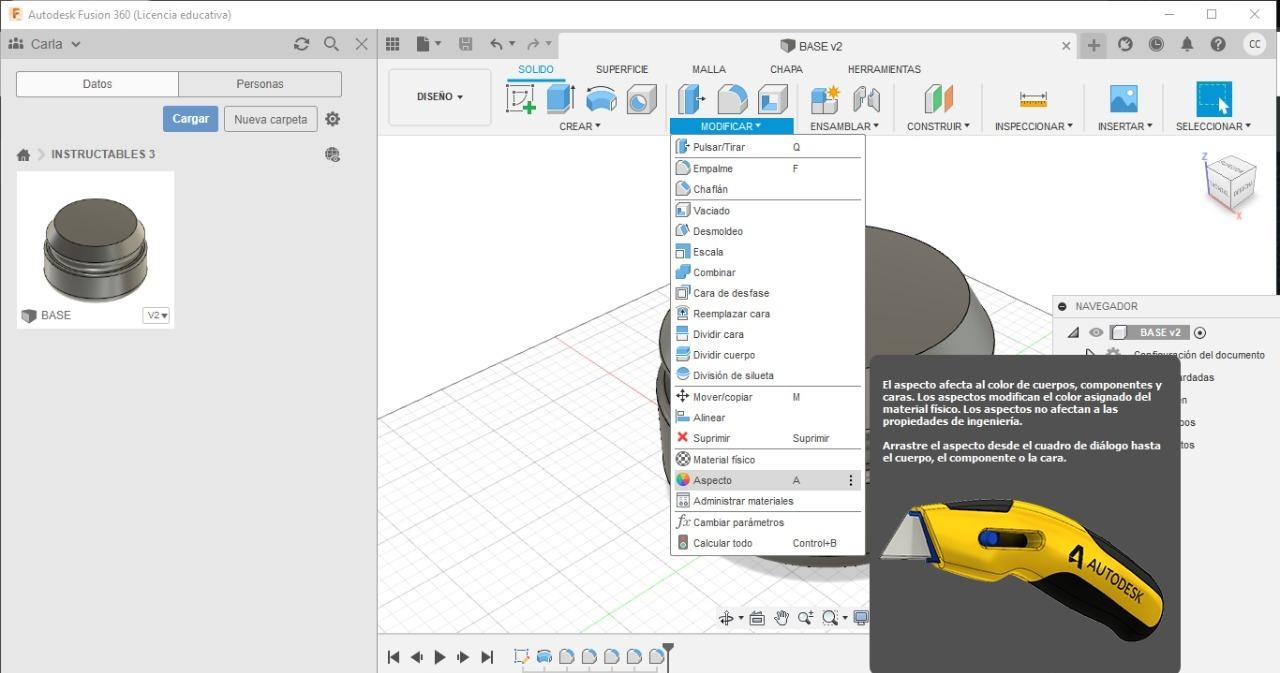This screenshot has width=1280, height=673.
Task: Open the job status clock icon
Action: click(x=1156, y=44)
